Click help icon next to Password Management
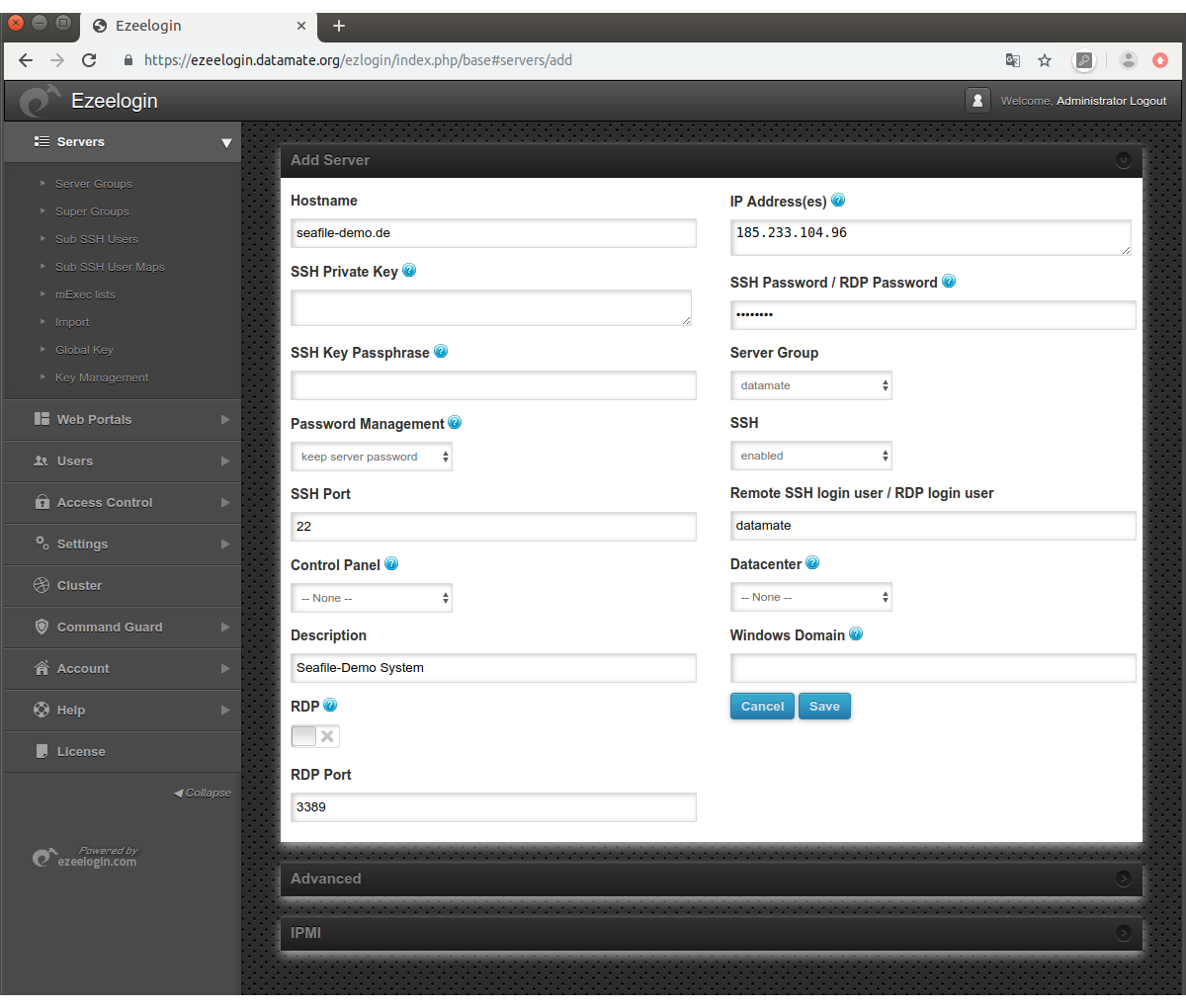Screen dimensions: 1186x1008 pos(455,423)
